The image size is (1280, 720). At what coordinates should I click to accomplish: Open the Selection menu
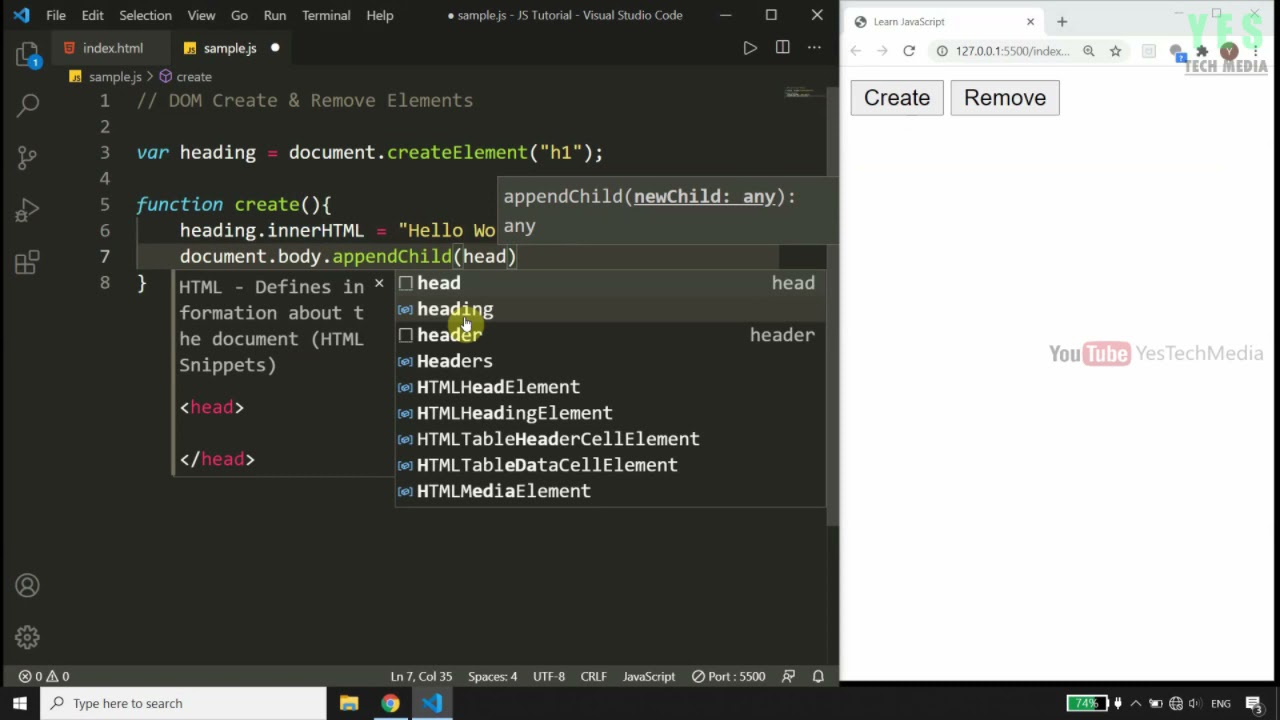click(x=145, y=15)
